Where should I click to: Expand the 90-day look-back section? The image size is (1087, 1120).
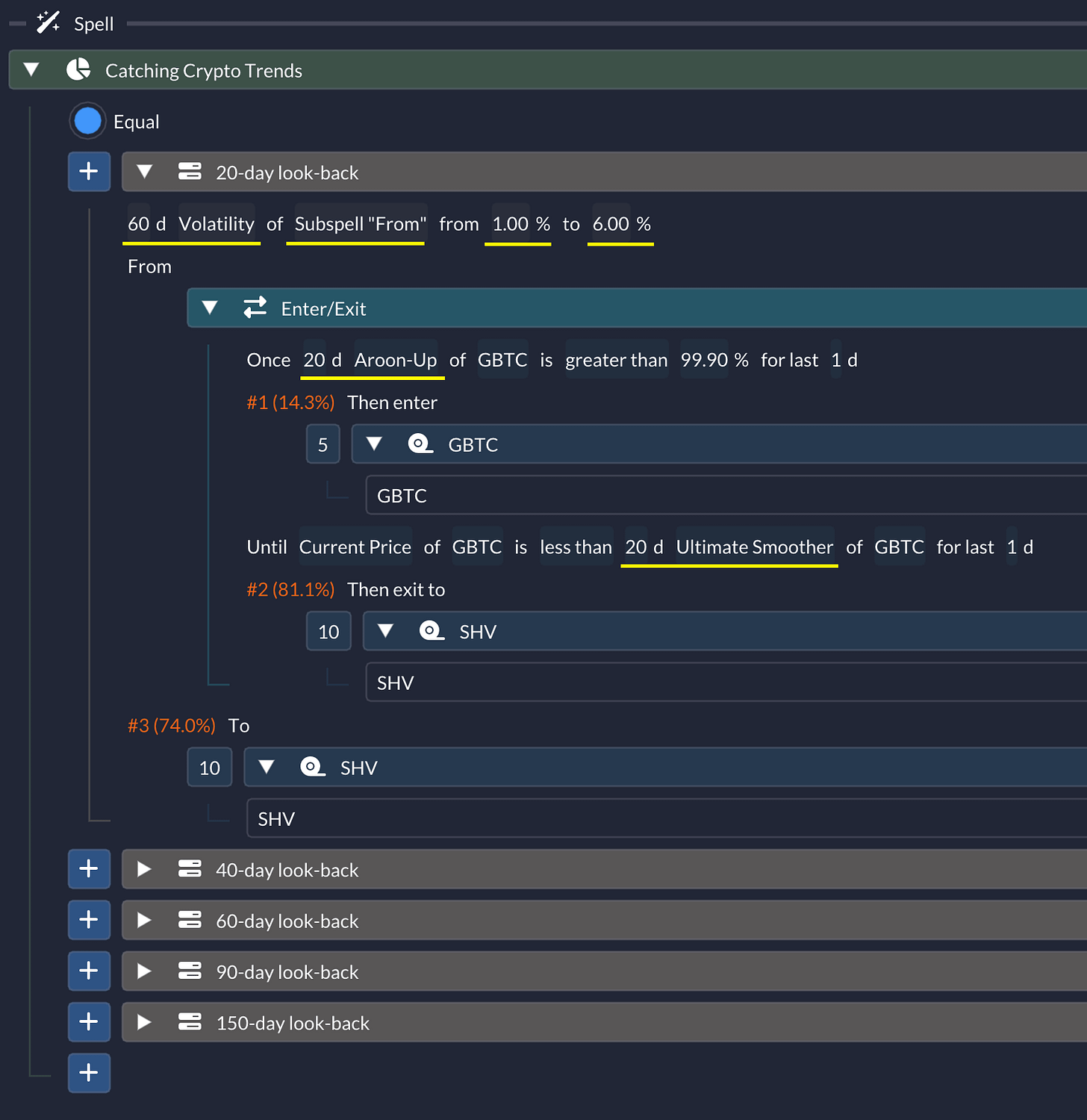pyautogui.click(x=144, y=971)
